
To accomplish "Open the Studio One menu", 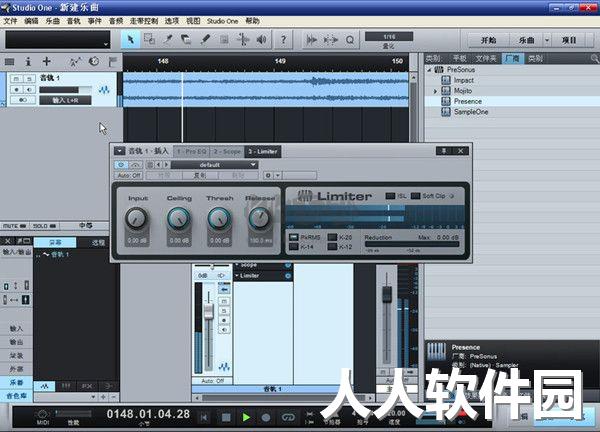I will click(x=222, y=21).
